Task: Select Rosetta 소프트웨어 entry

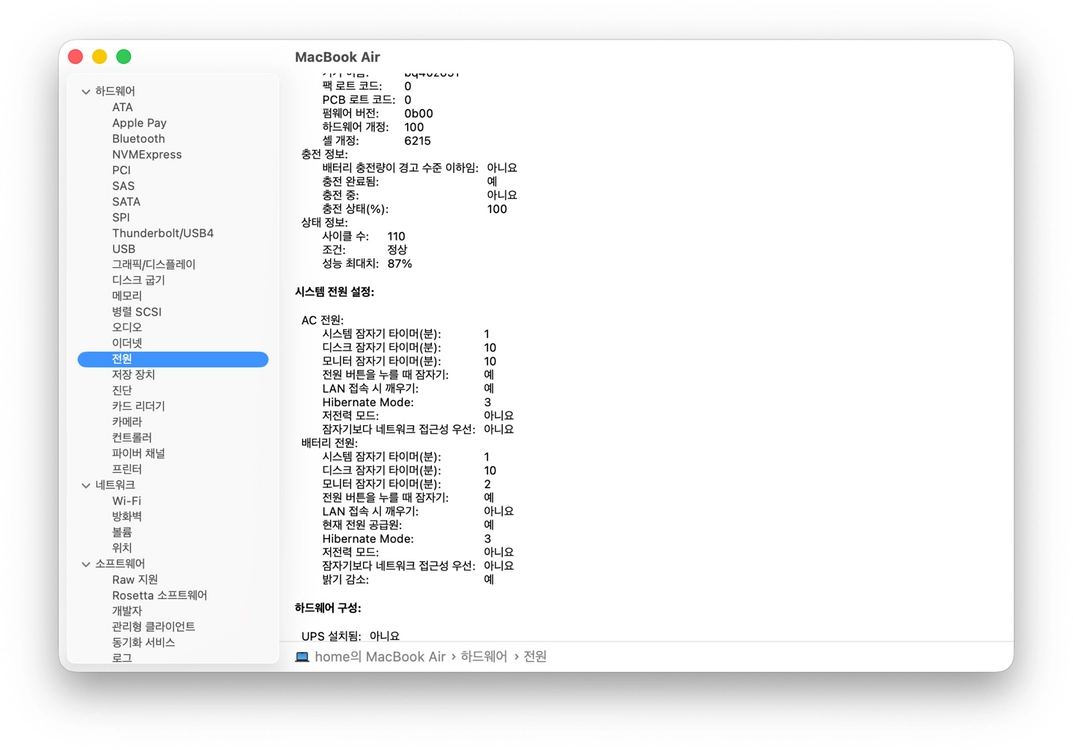Action: [x=159, y=596]
